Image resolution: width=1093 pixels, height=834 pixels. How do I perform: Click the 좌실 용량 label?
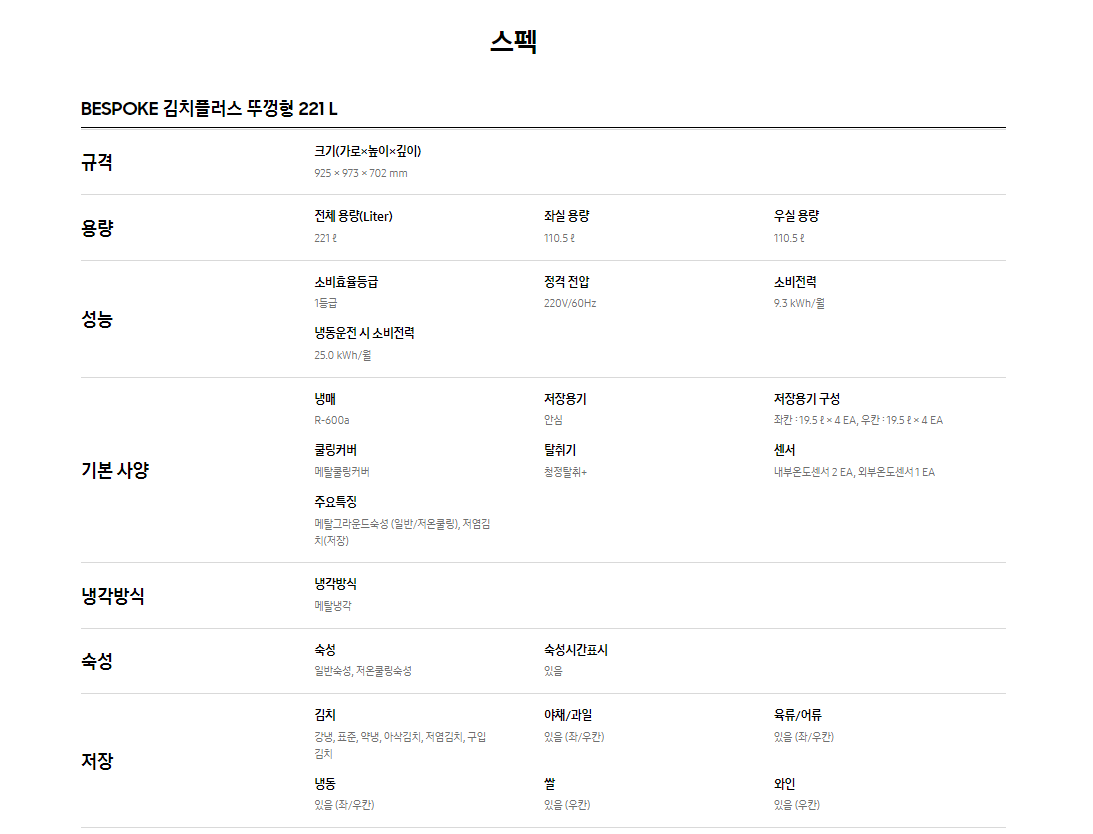pos(567,216)
